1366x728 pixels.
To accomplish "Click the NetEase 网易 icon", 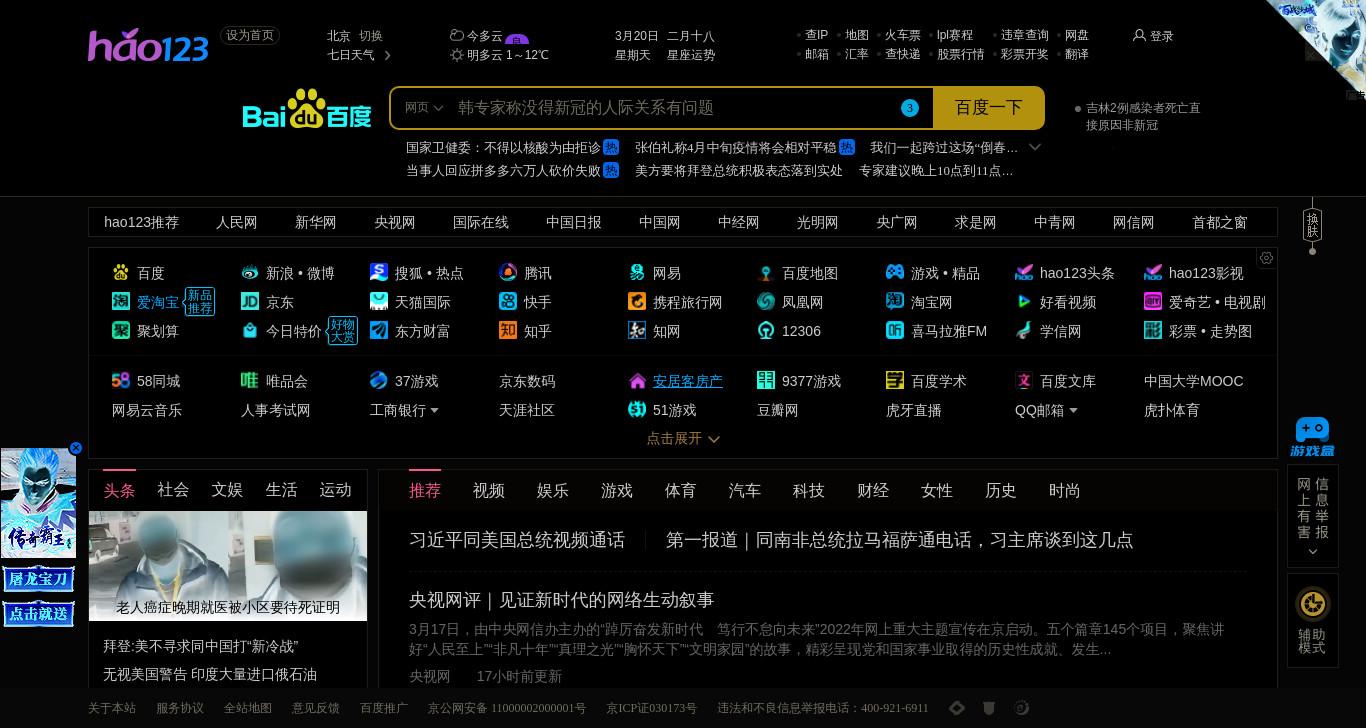I will coord(637,272).
